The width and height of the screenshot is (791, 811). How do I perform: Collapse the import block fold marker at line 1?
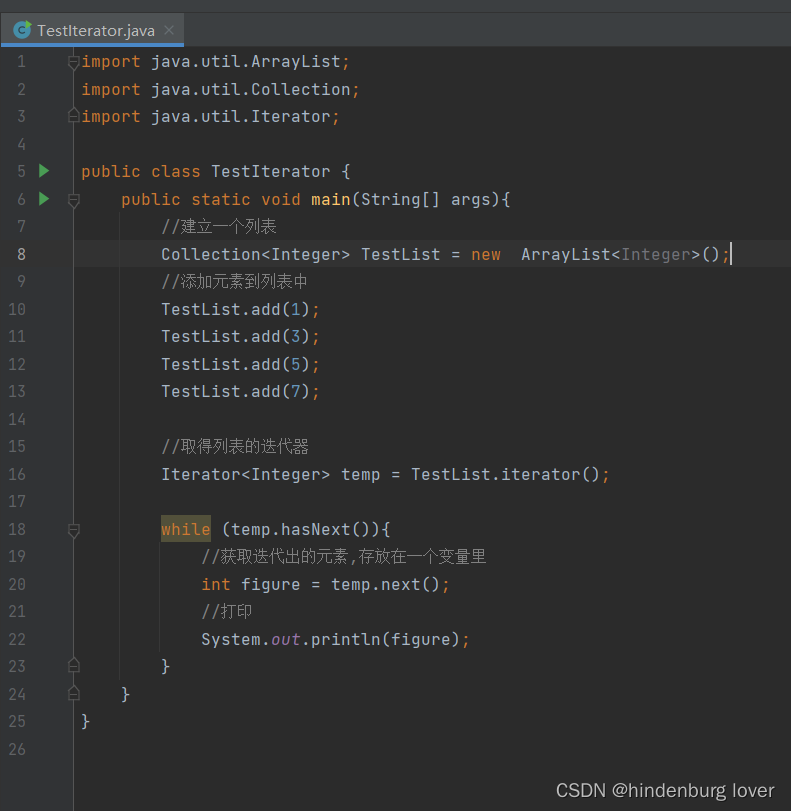[73, 63]
